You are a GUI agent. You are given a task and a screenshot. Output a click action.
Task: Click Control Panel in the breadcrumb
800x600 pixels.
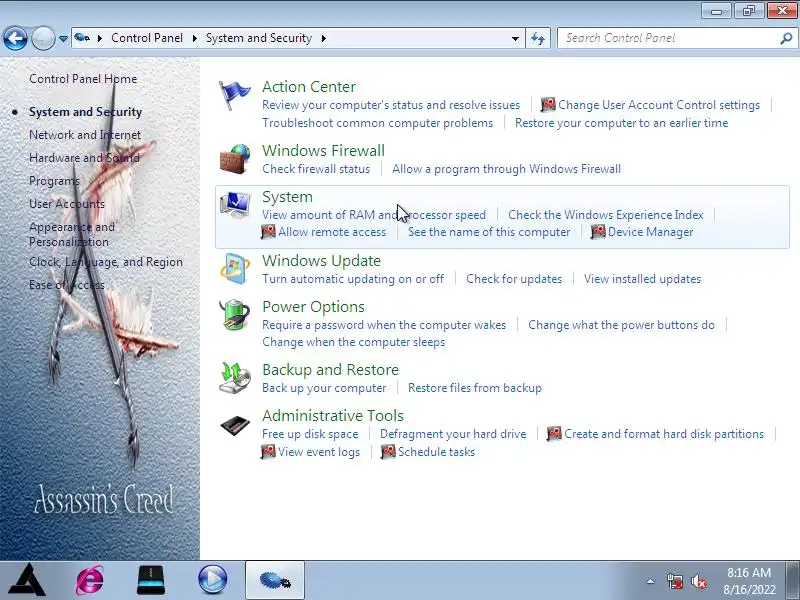point(147,38)
